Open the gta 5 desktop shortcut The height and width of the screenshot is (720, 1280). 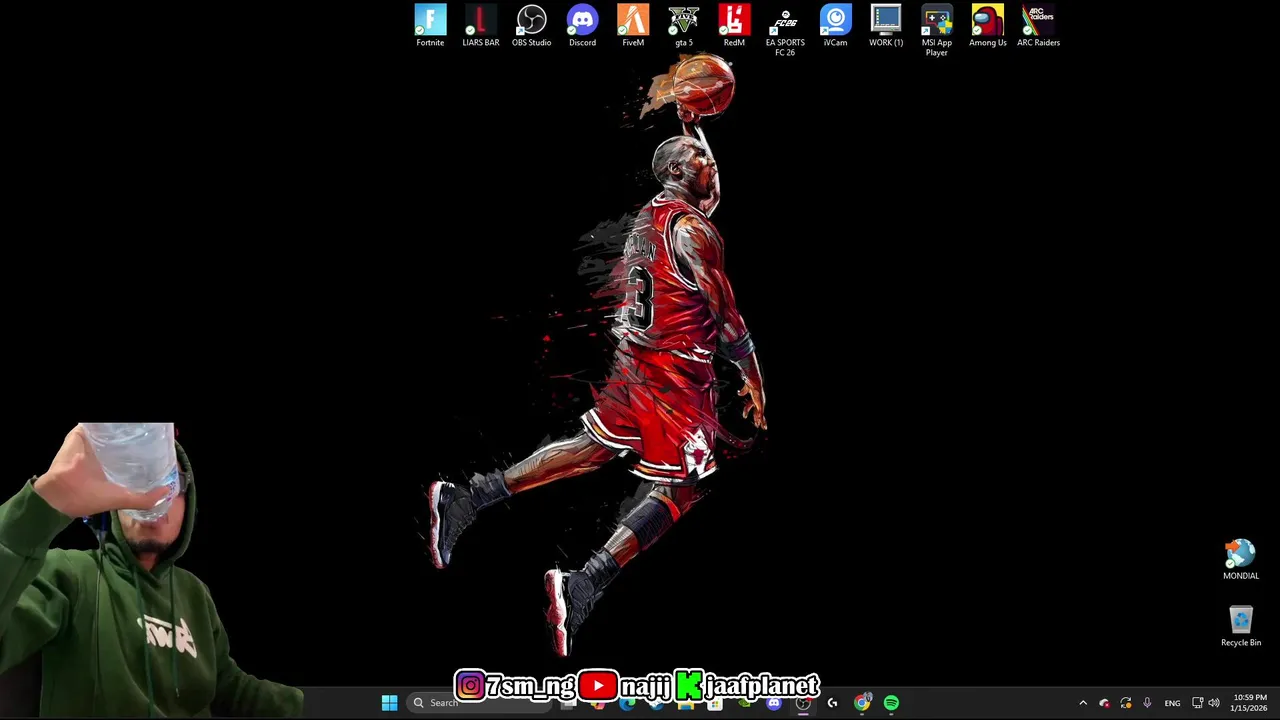(684, 26)
